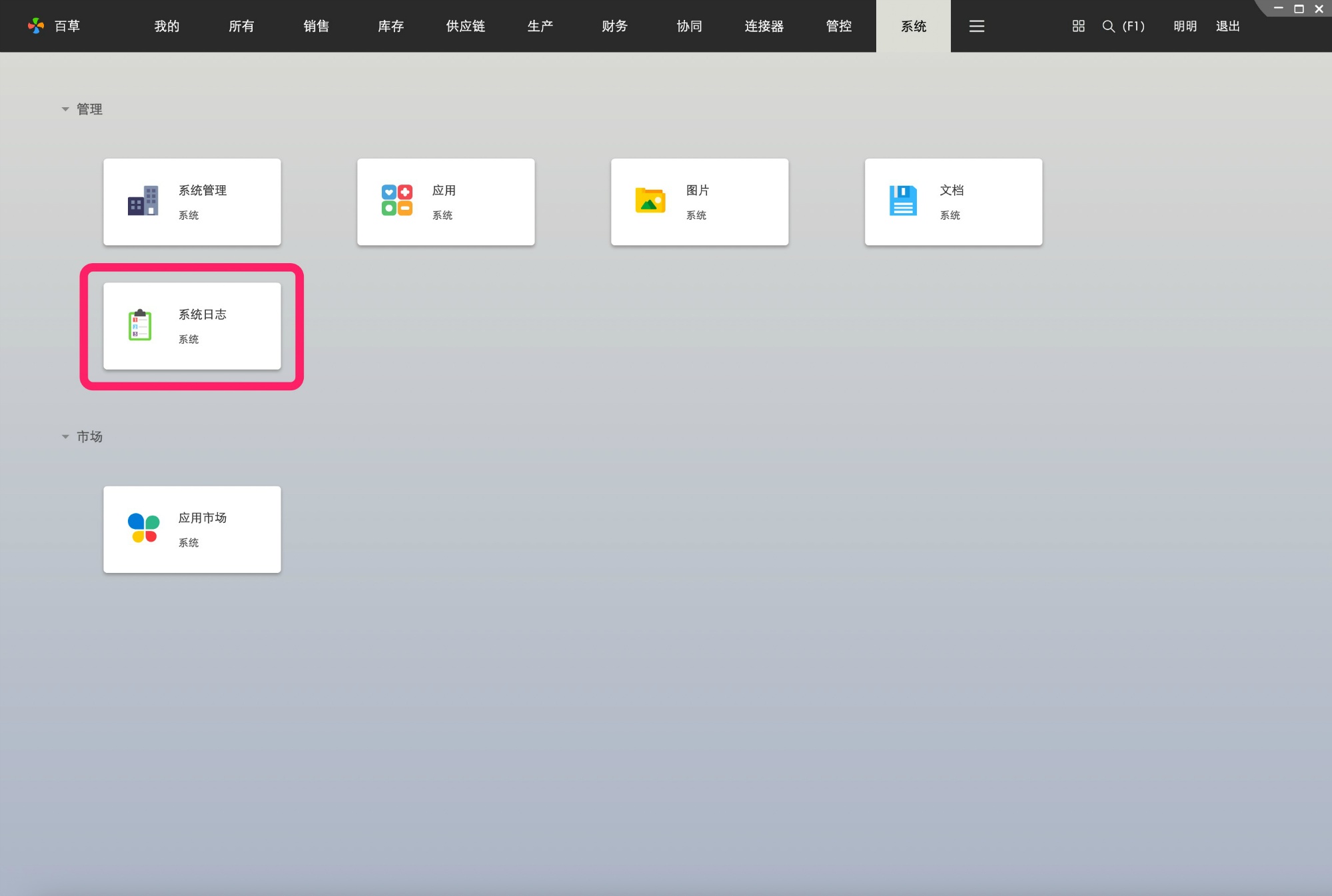
Task: Click the 系统管理 card title
Action: (203, 191)
